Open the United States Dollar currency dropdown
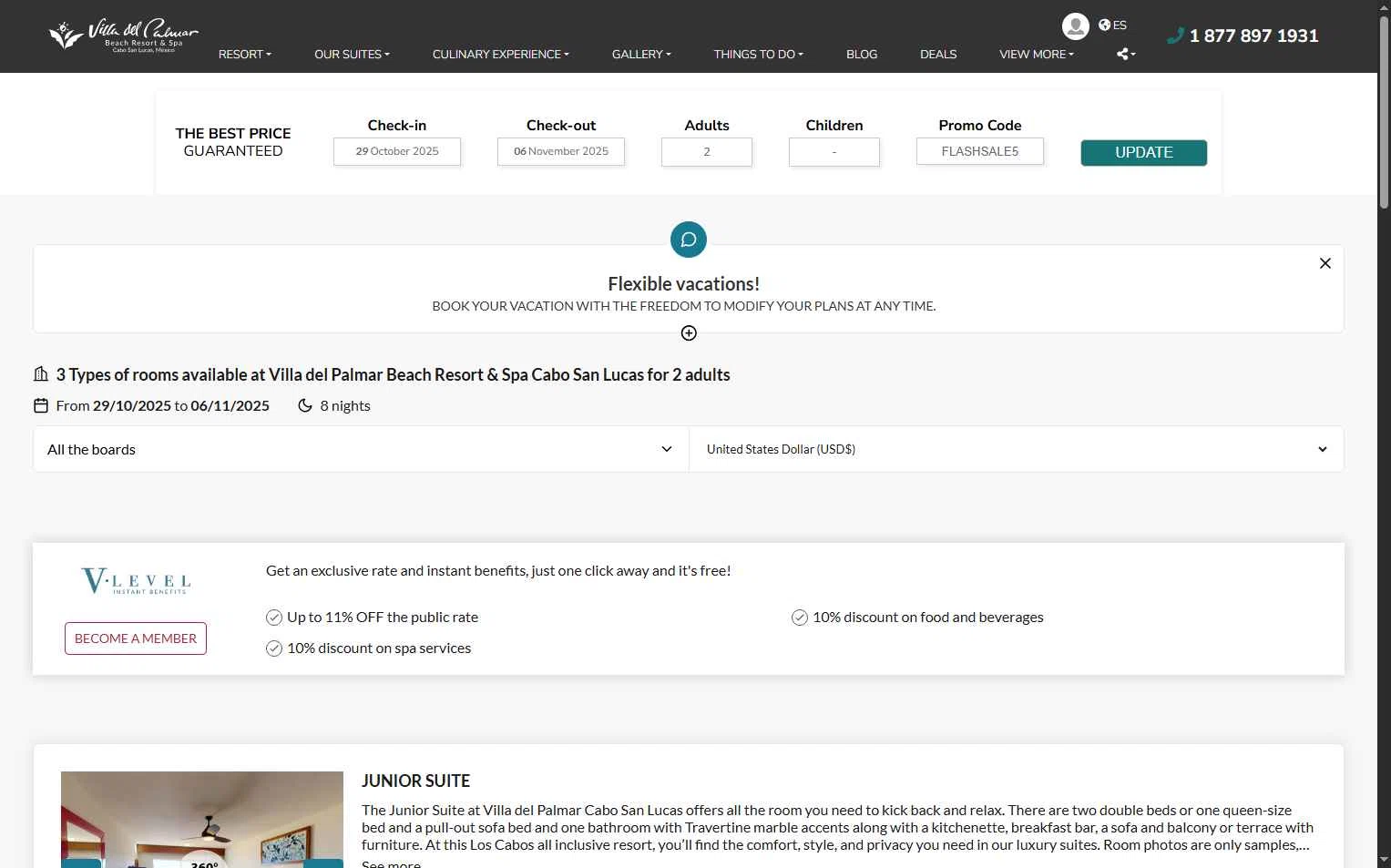 (1017, 449)
